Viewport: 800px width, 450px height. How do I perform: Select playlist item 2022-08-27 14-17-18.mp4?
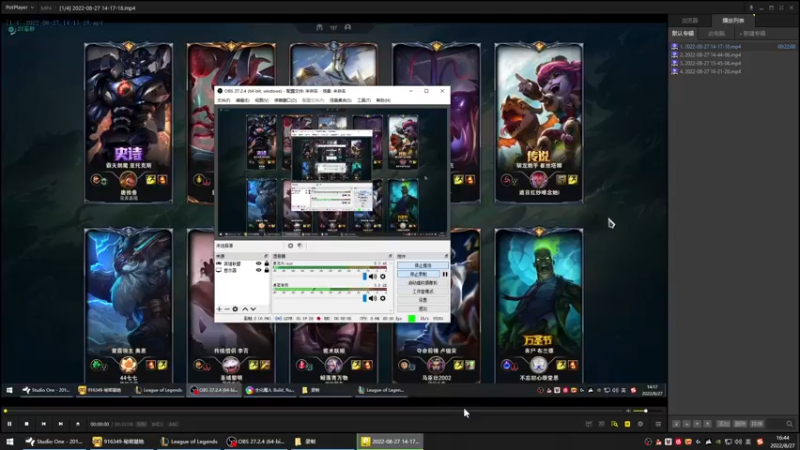[x=733, y=46]
